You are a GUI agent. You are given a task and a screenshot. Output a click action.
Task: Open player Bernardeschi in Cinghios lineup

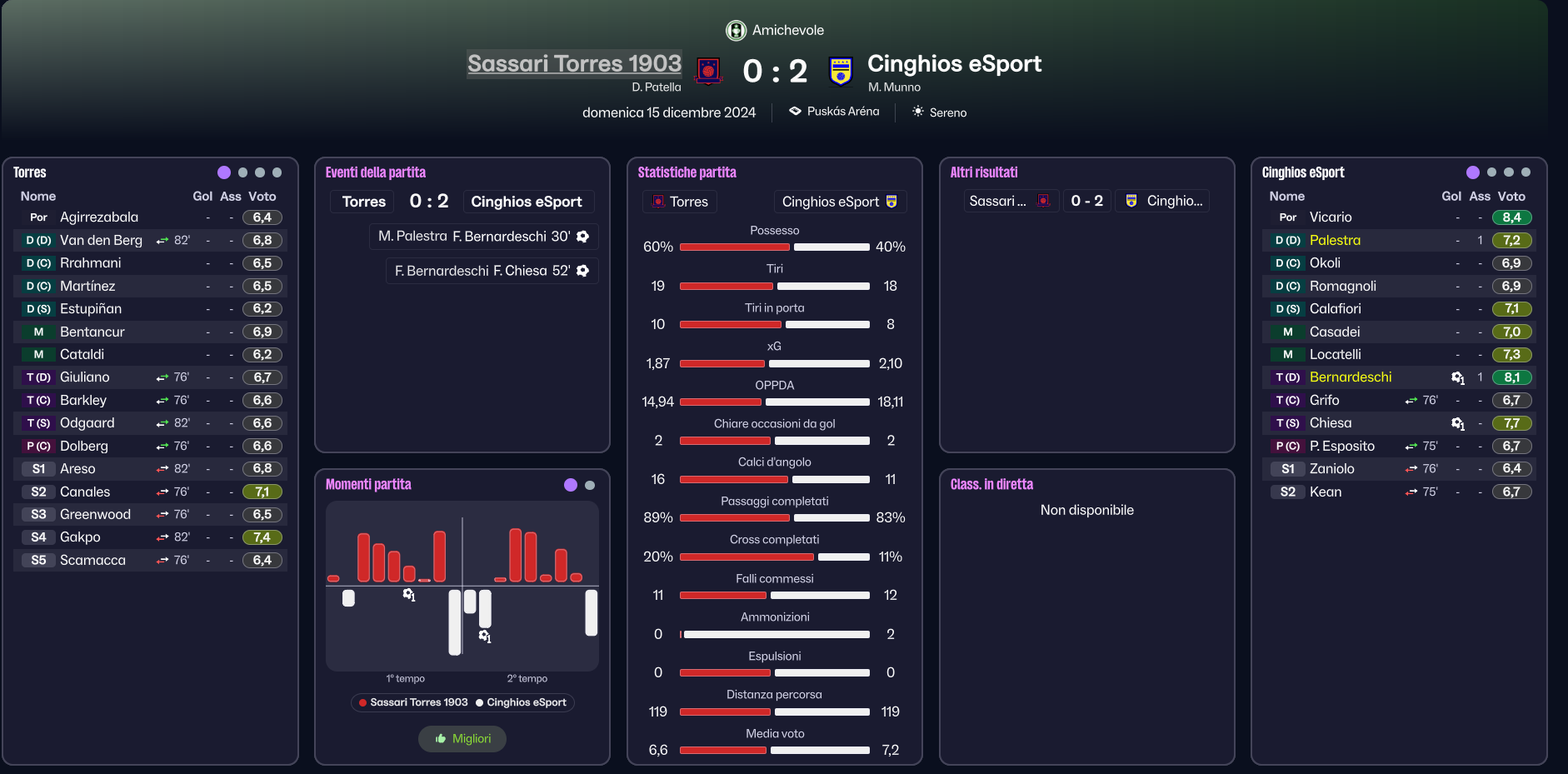(x=1351, y=377)
